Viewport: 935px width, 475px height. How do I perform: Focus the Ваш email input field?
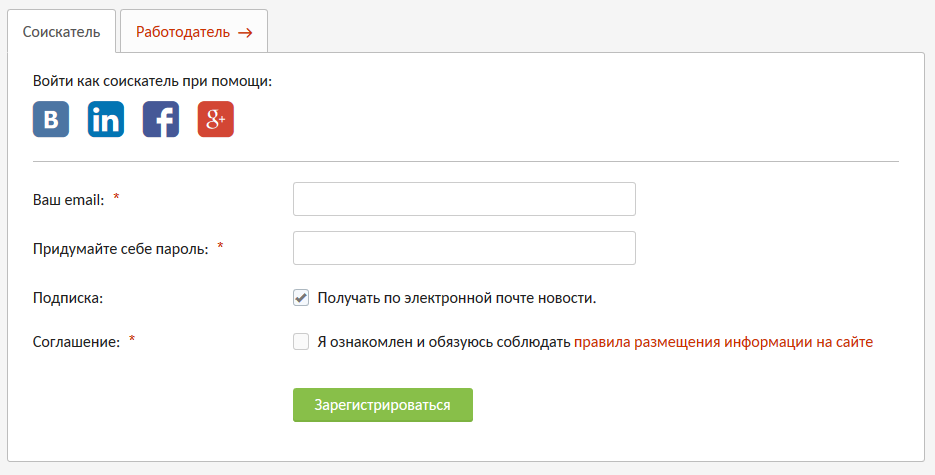464,199
